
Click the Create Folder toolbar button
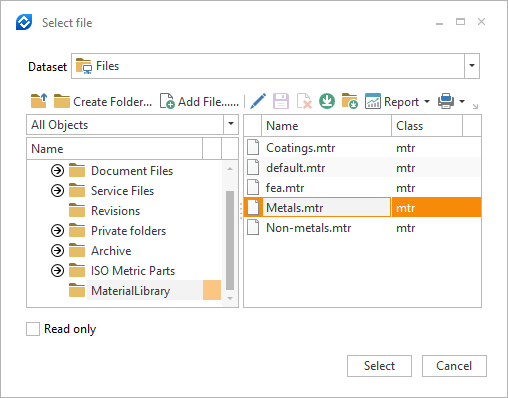(103, 101)
